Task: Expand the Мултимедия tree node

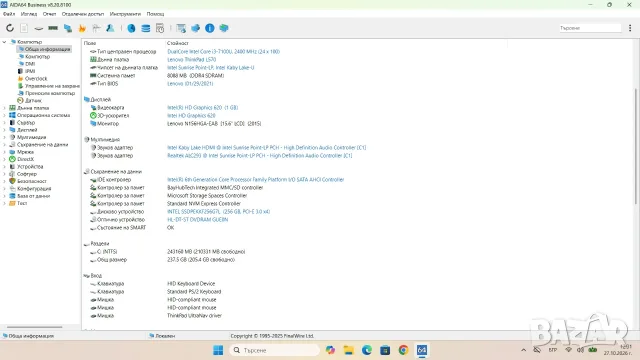Action: [x=4, y=137]
